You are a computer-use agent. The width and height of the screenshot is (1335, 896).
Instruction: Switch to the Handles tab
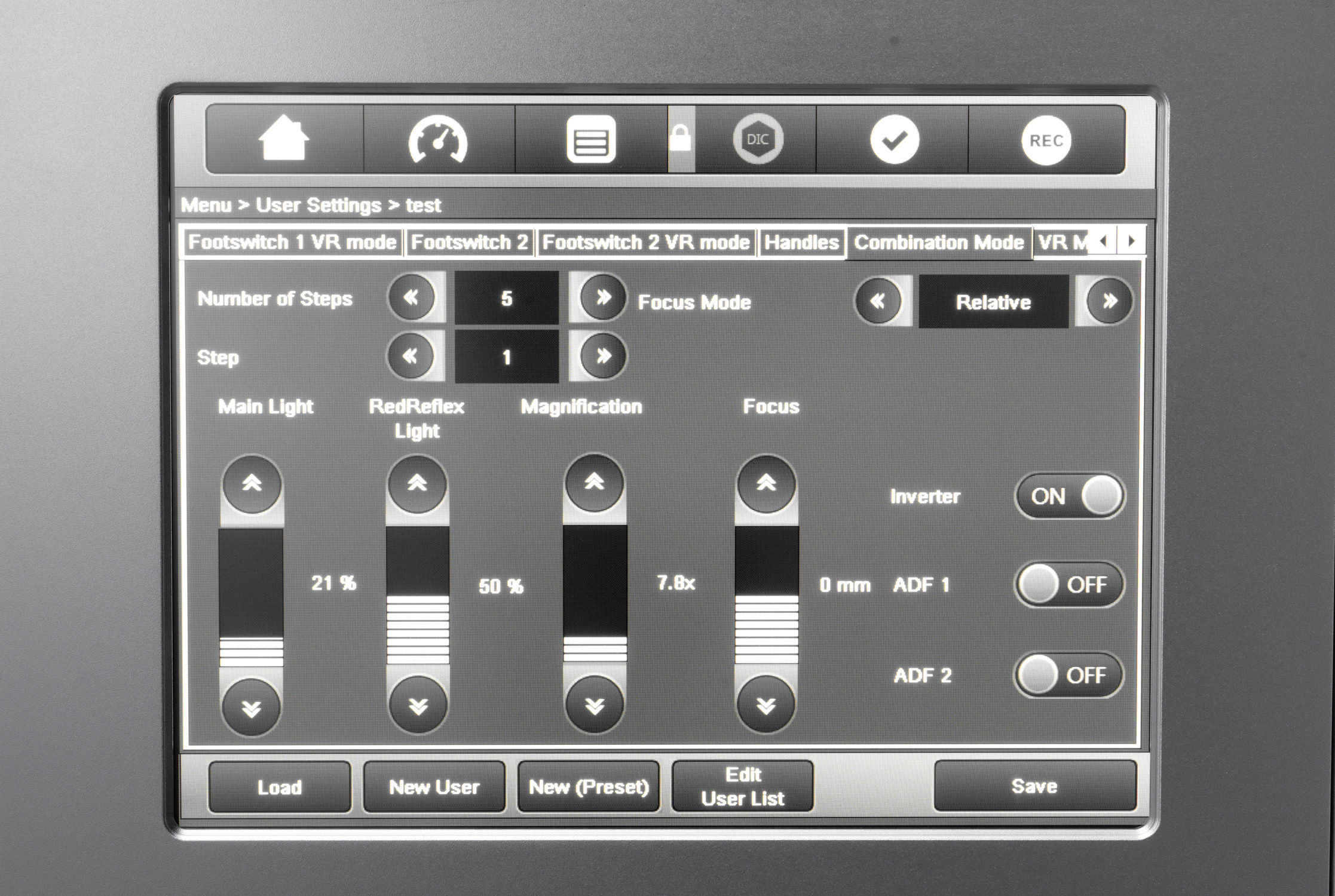(801, 243)
